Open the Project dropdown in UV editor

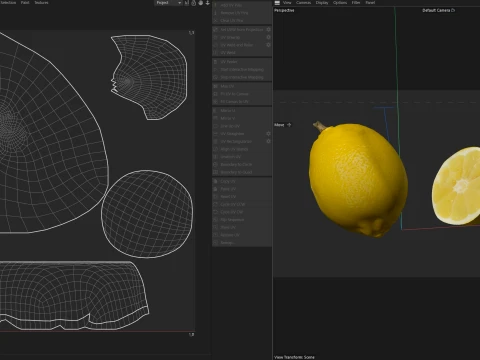tap(168, 3)
